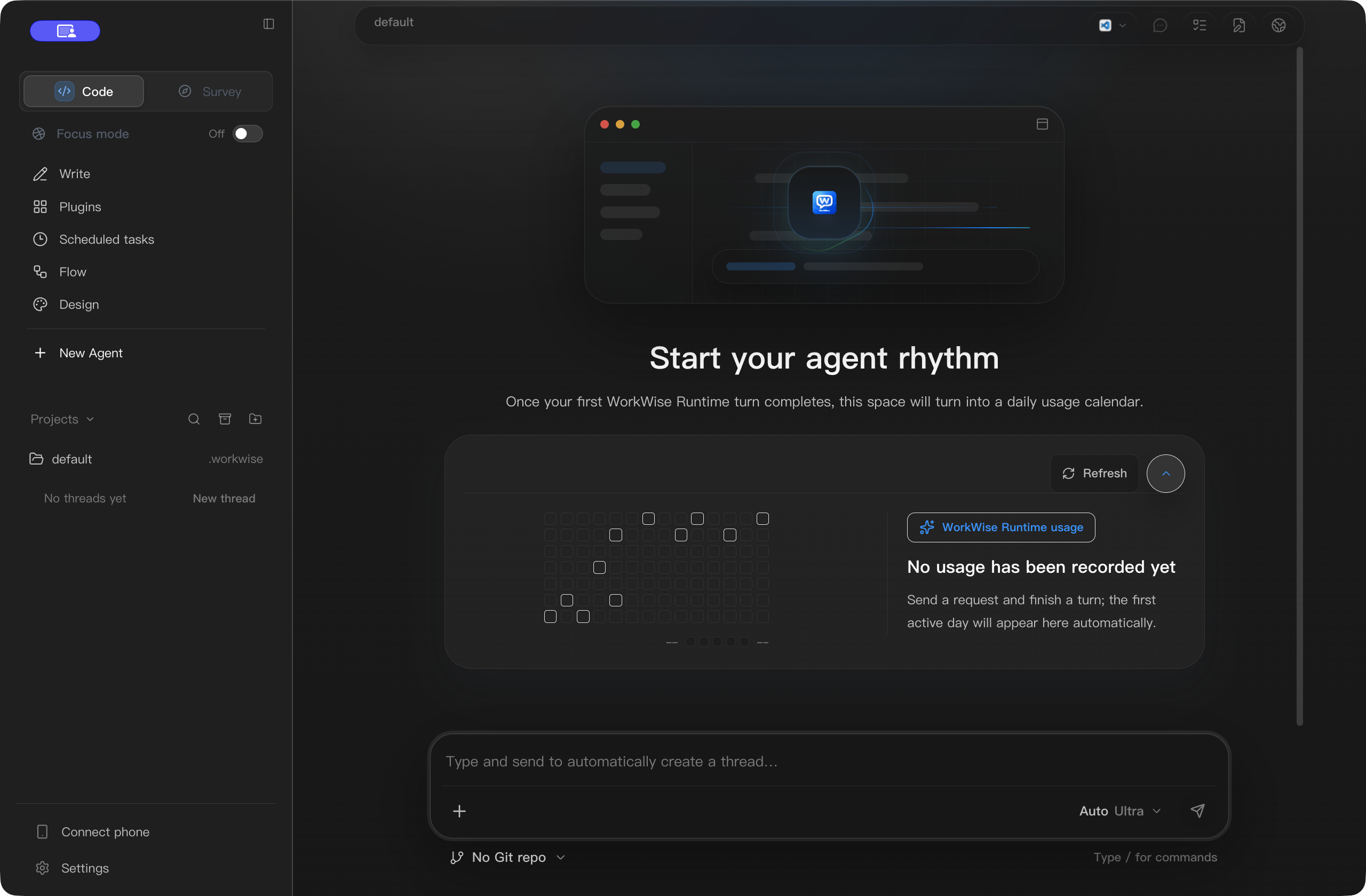Add a project with the folder-plus icon
1366x896 pixels.
256,419
